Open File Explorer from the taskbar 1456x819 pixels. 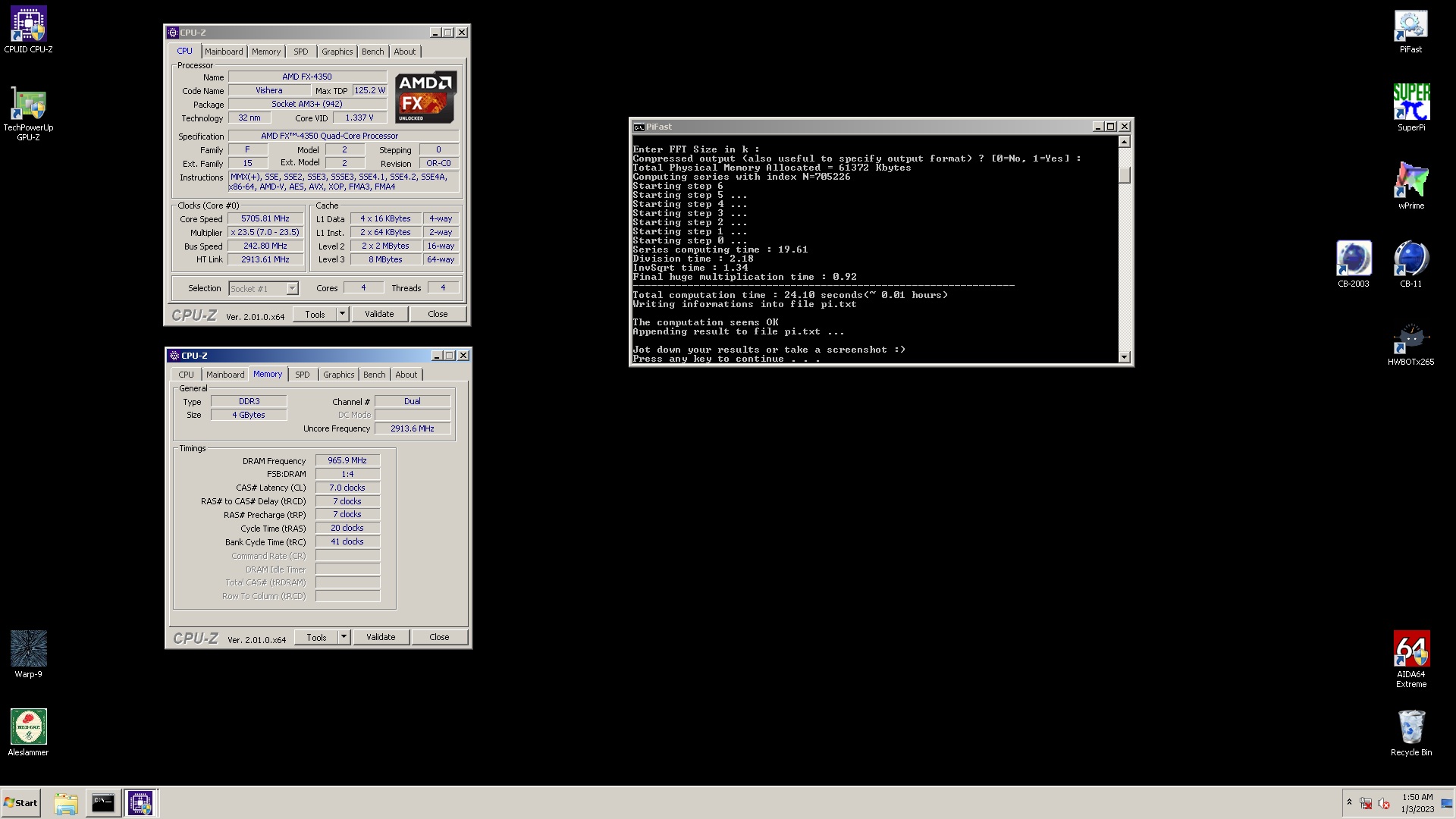pyautogui.click(x=66, y=803)
